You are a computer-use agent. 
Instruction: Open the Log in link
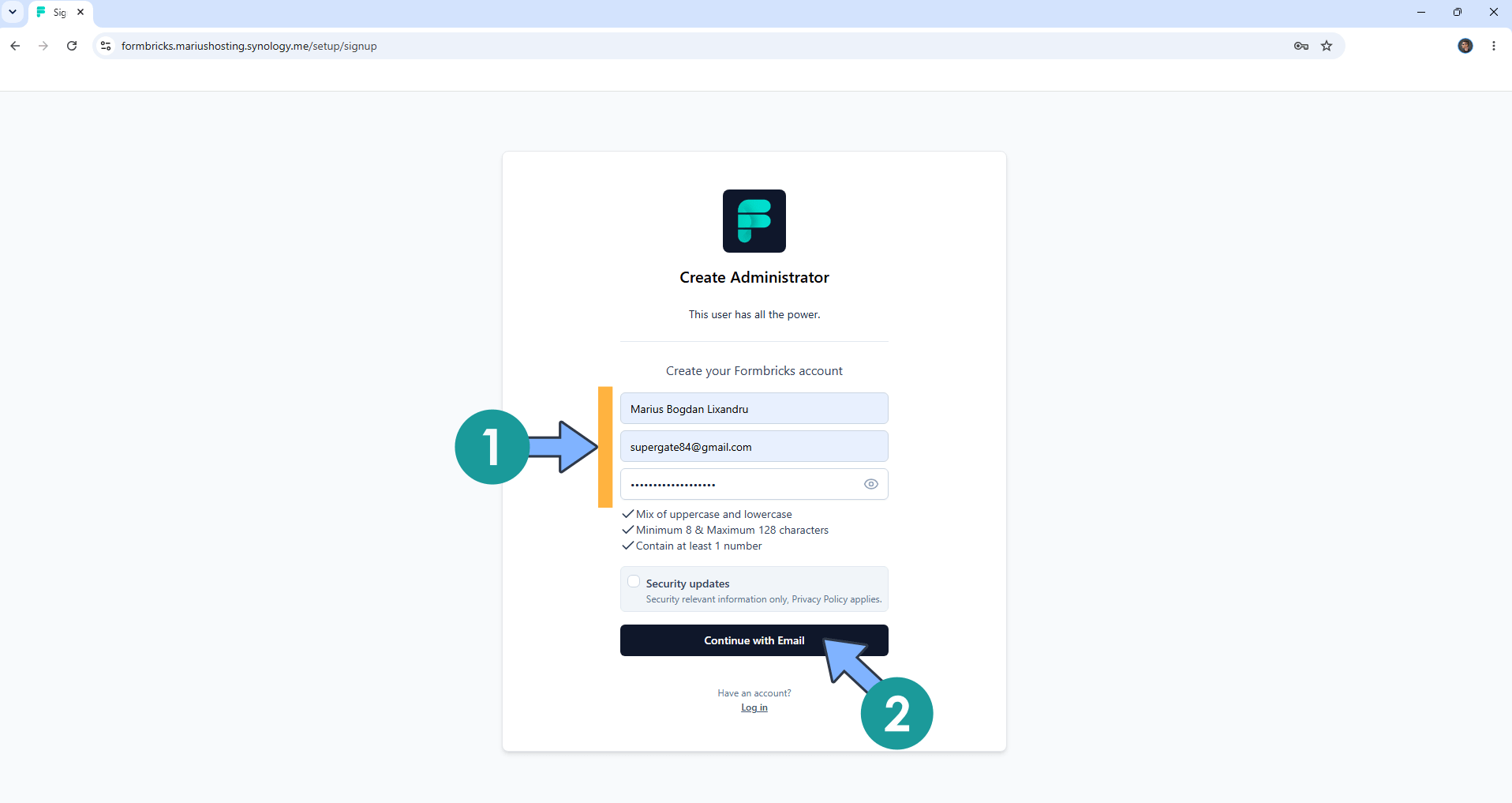coord(754,707)
